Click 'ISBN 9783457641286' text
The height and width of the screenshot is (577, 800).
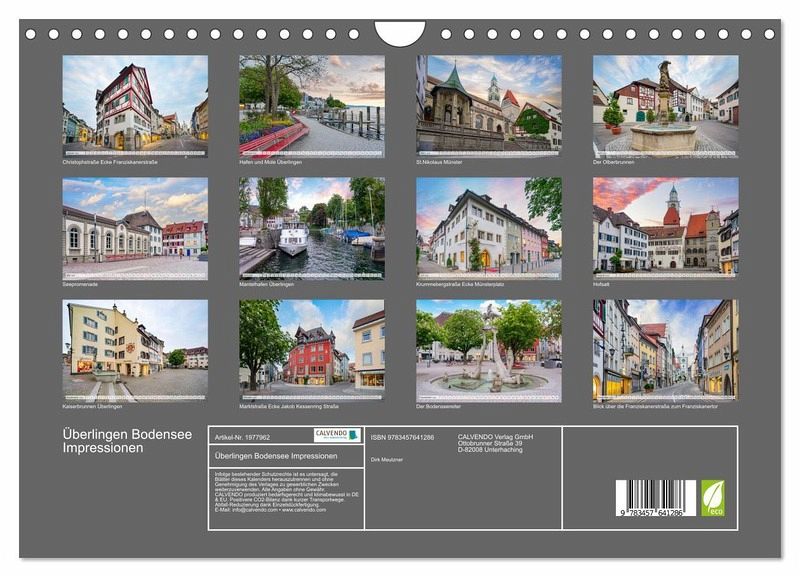click(402, 438)
